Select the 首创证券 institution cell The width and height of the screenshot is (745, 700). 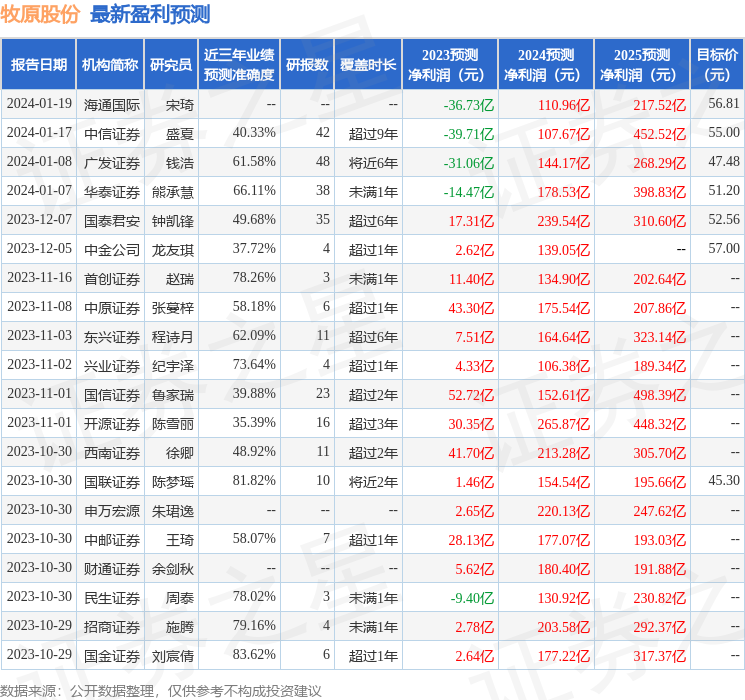112,279
